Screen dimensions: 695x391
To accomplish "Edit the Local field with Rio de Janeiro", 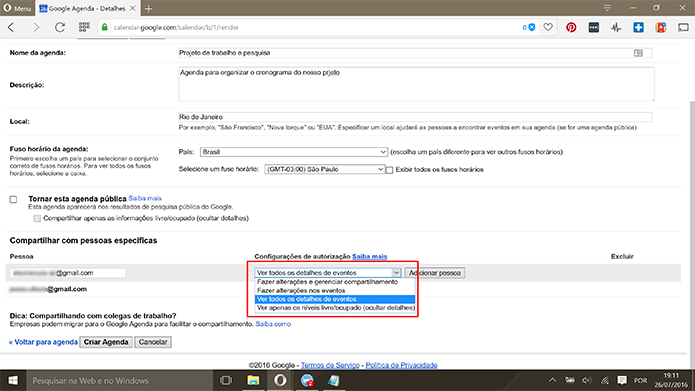I will point(415,117).
